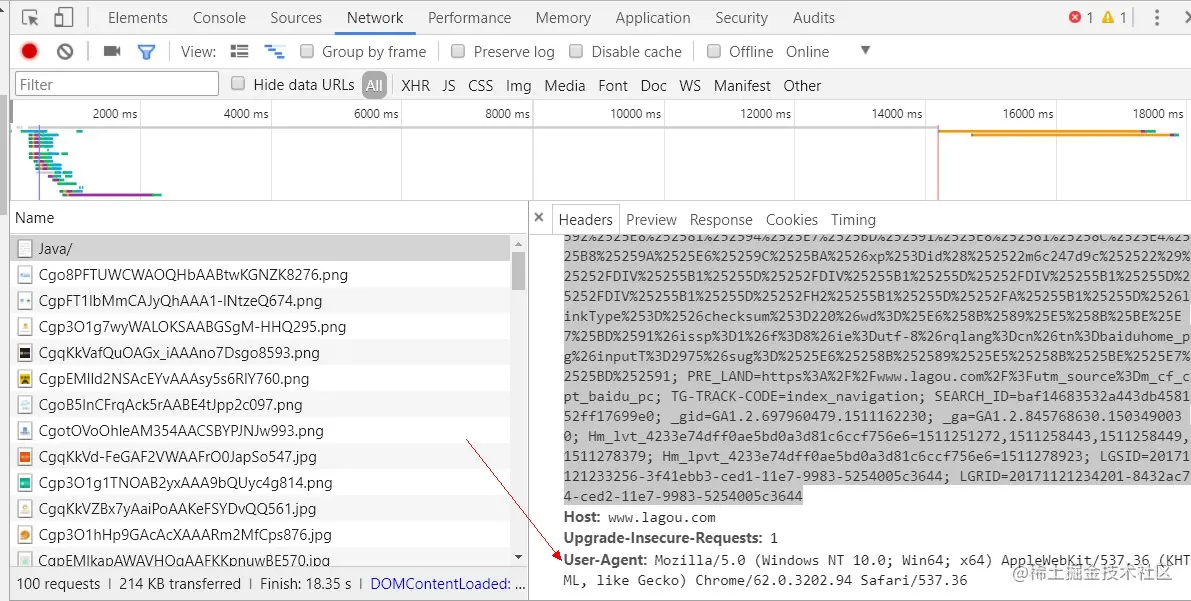Select request CgoB5lnCFrqAck5rAABE4tJpp2c097.png

click(261, 404)
